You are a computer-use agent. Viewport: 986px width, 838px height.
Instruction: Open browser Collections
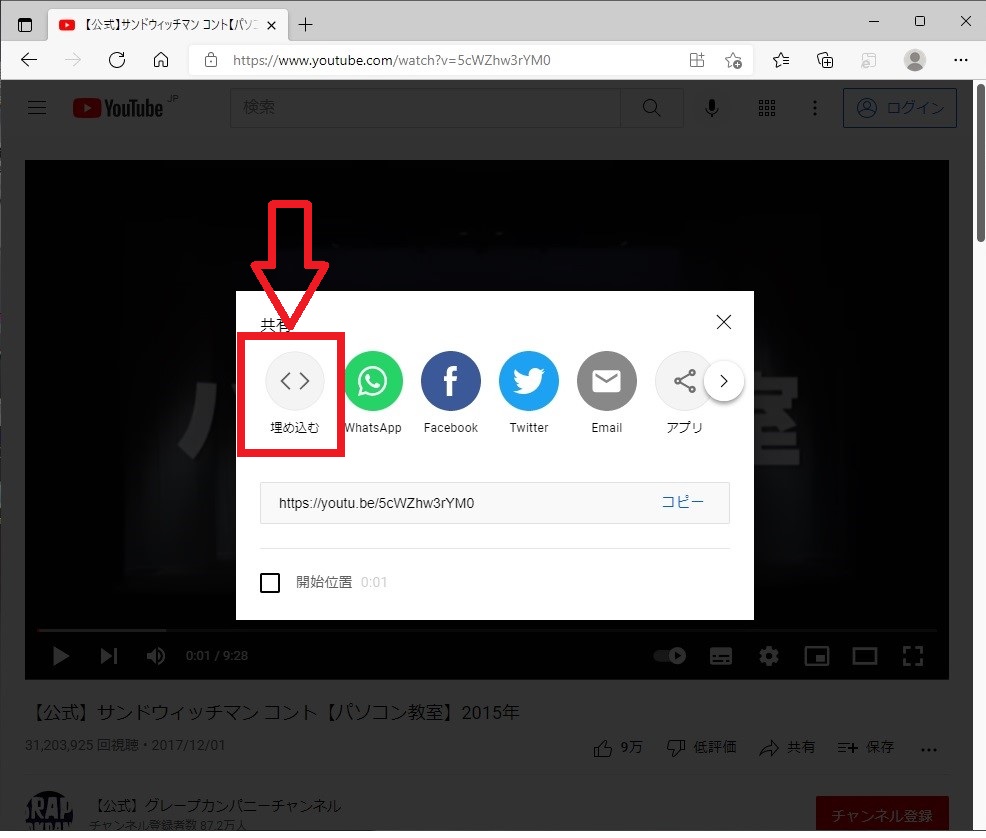pyautogui.click(x=825, y=60)
